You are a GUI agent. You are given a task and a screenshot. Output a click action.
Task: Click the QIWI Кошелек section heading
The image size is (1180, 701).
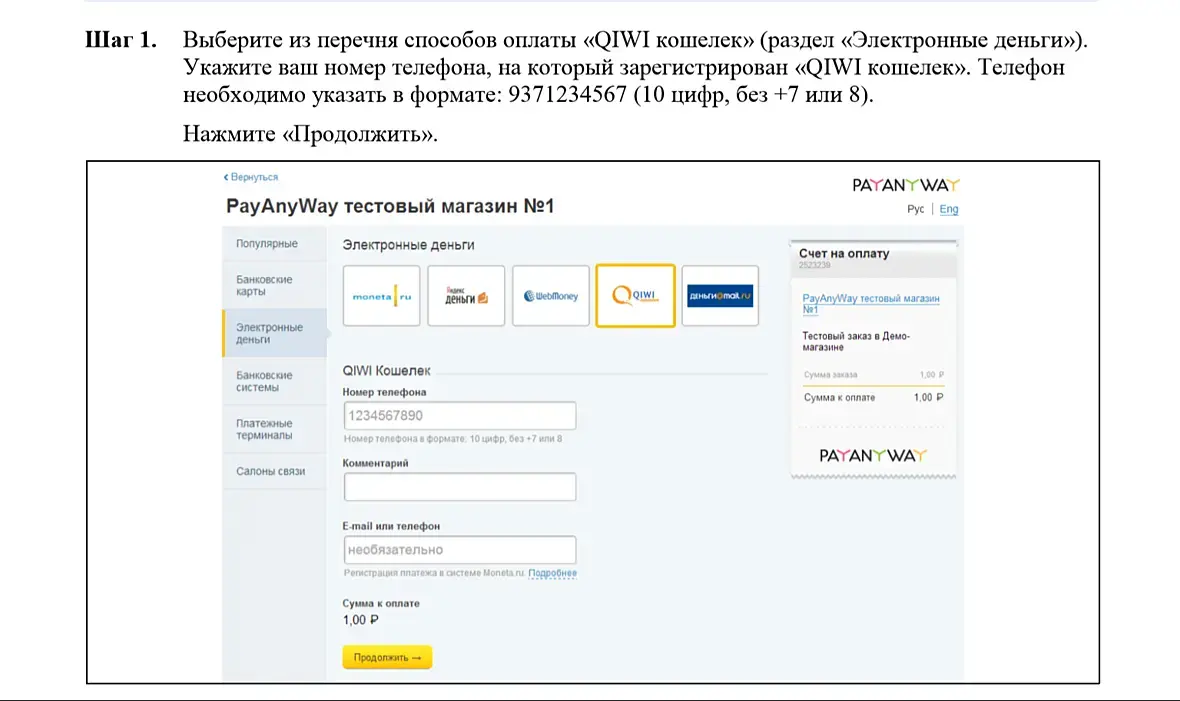click(x=387, y=370)
